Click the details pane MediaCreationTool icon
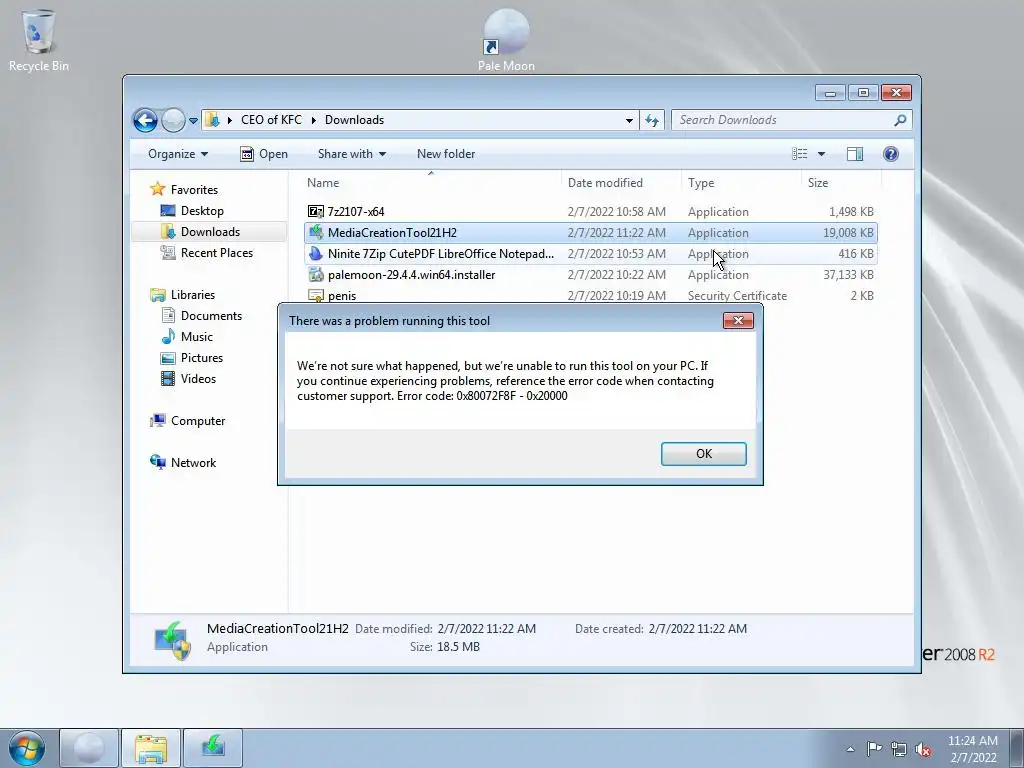The height and width of the screenshot is (768, 1024). point(172,639)
